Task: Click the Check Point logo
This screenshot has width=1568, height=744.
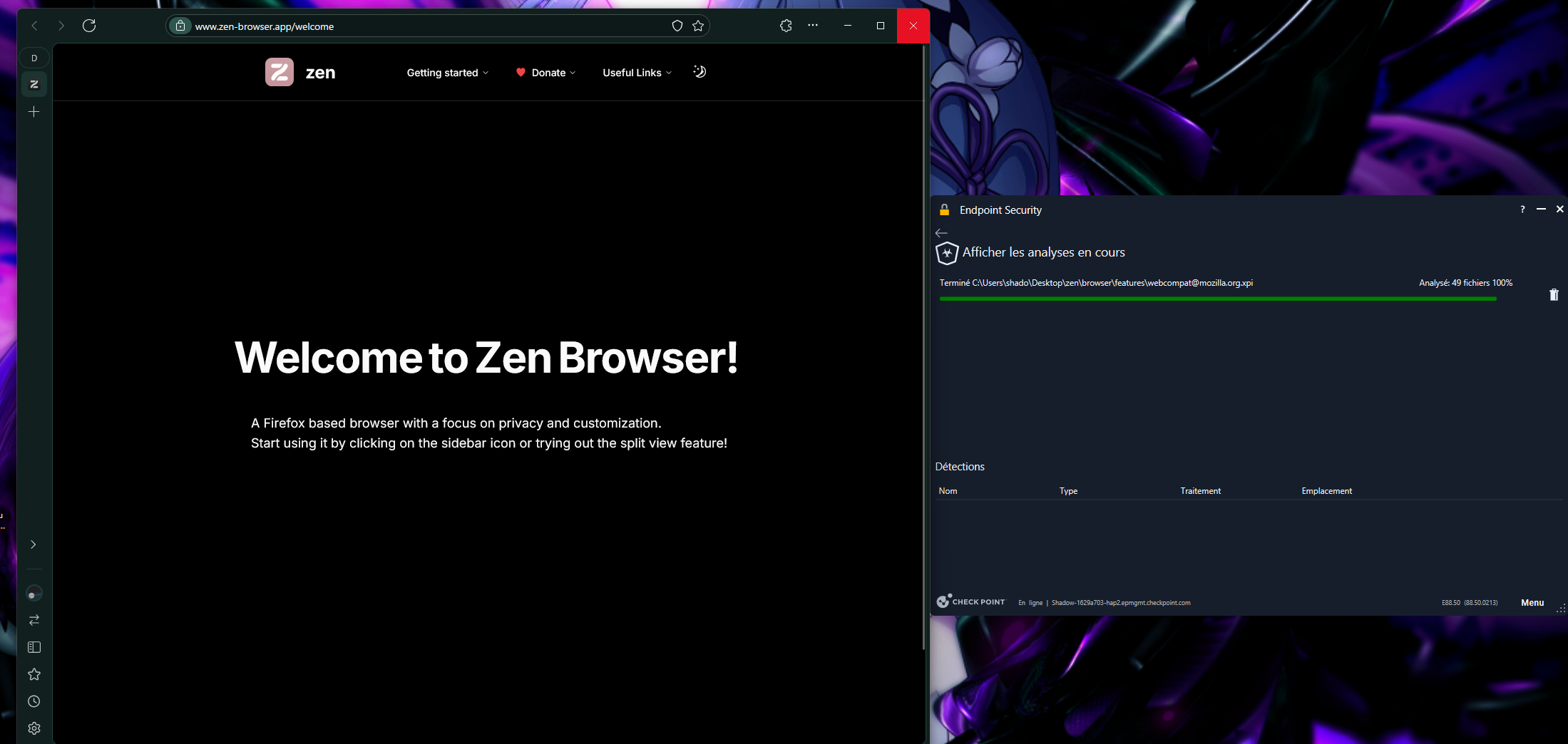Action: (x=970, y=601)
